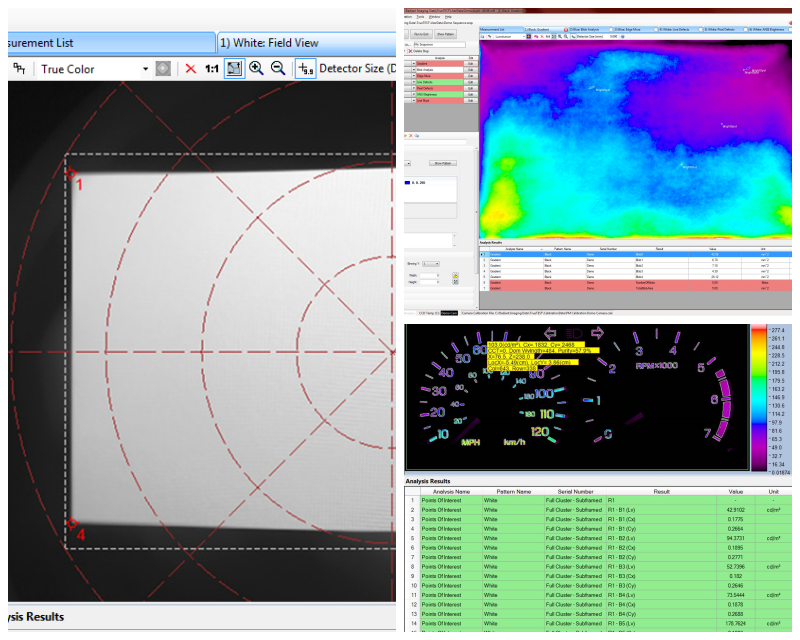Click Edit button next to Gradient analysis
The height and width of the screenshot is (640, 800).
click(470, 64)
